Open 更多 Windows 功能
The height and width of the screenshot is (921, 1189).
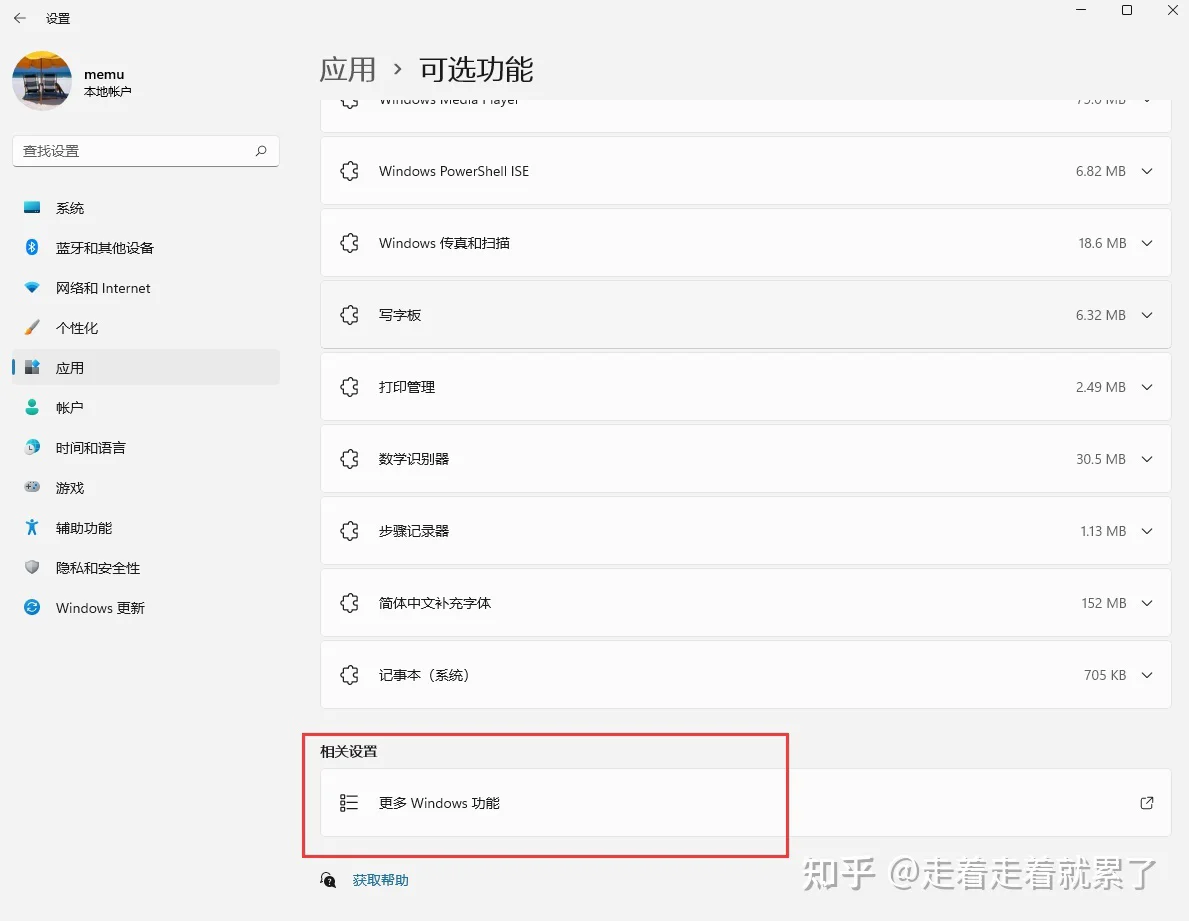[745, 803]
